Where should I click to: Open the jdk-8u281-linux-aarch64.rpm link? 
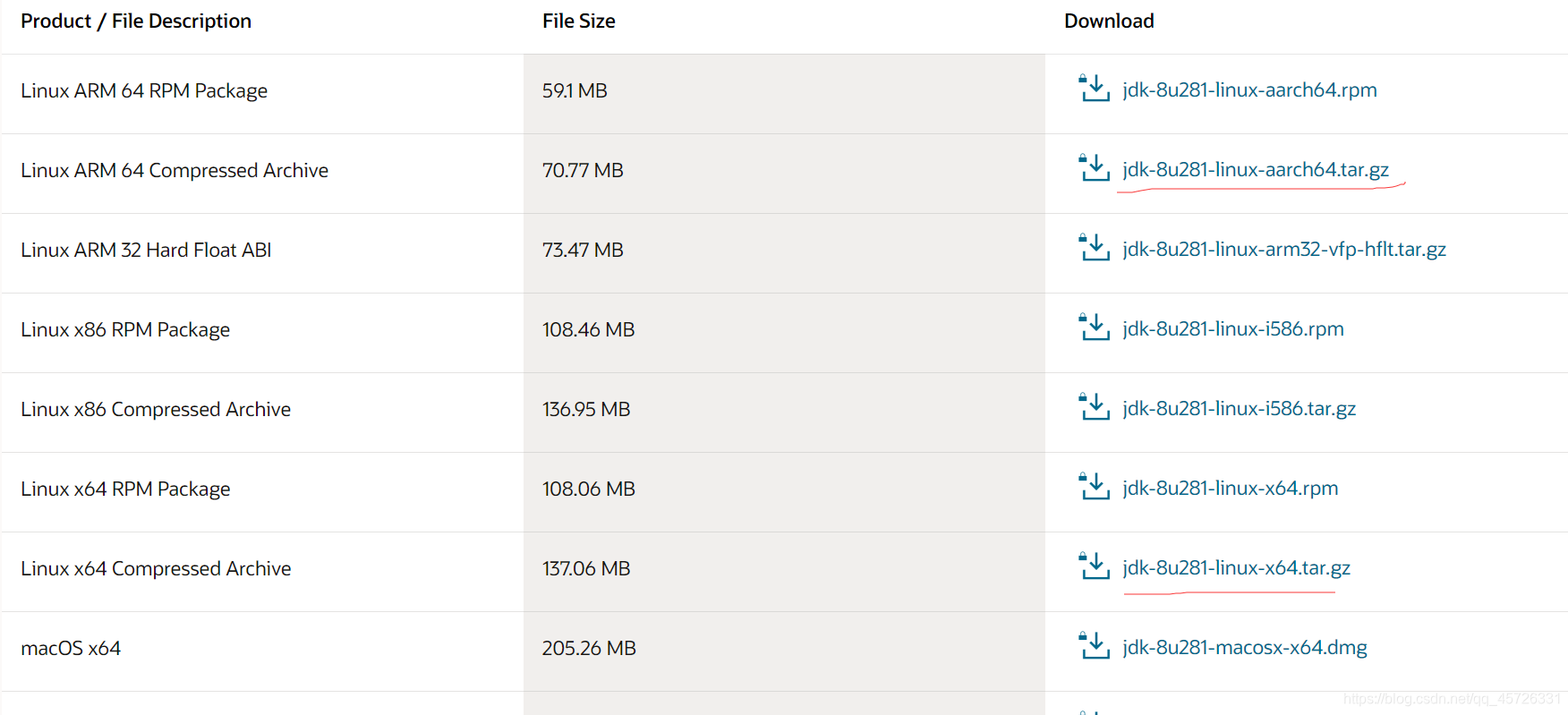tap(1249, 90)
